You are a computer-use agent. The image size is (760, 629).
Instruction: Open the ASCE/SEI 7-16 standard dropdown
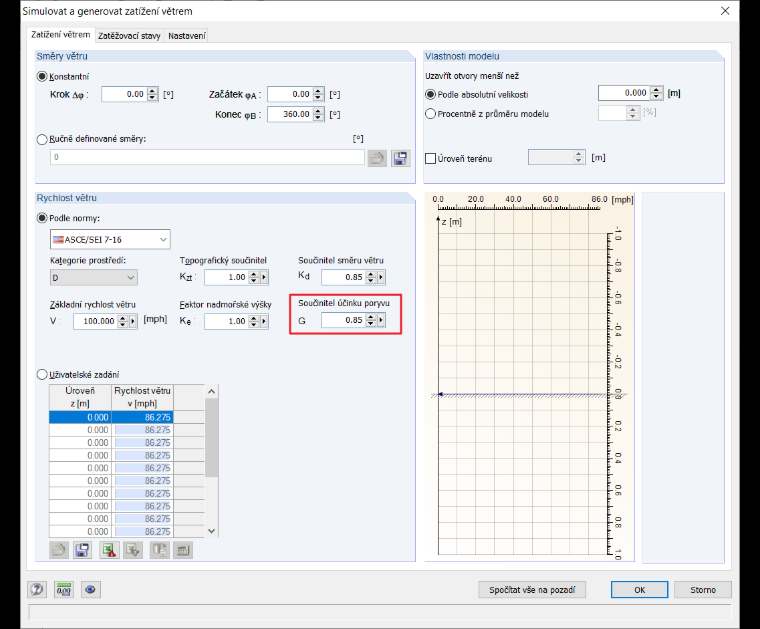tap(110, 239)
